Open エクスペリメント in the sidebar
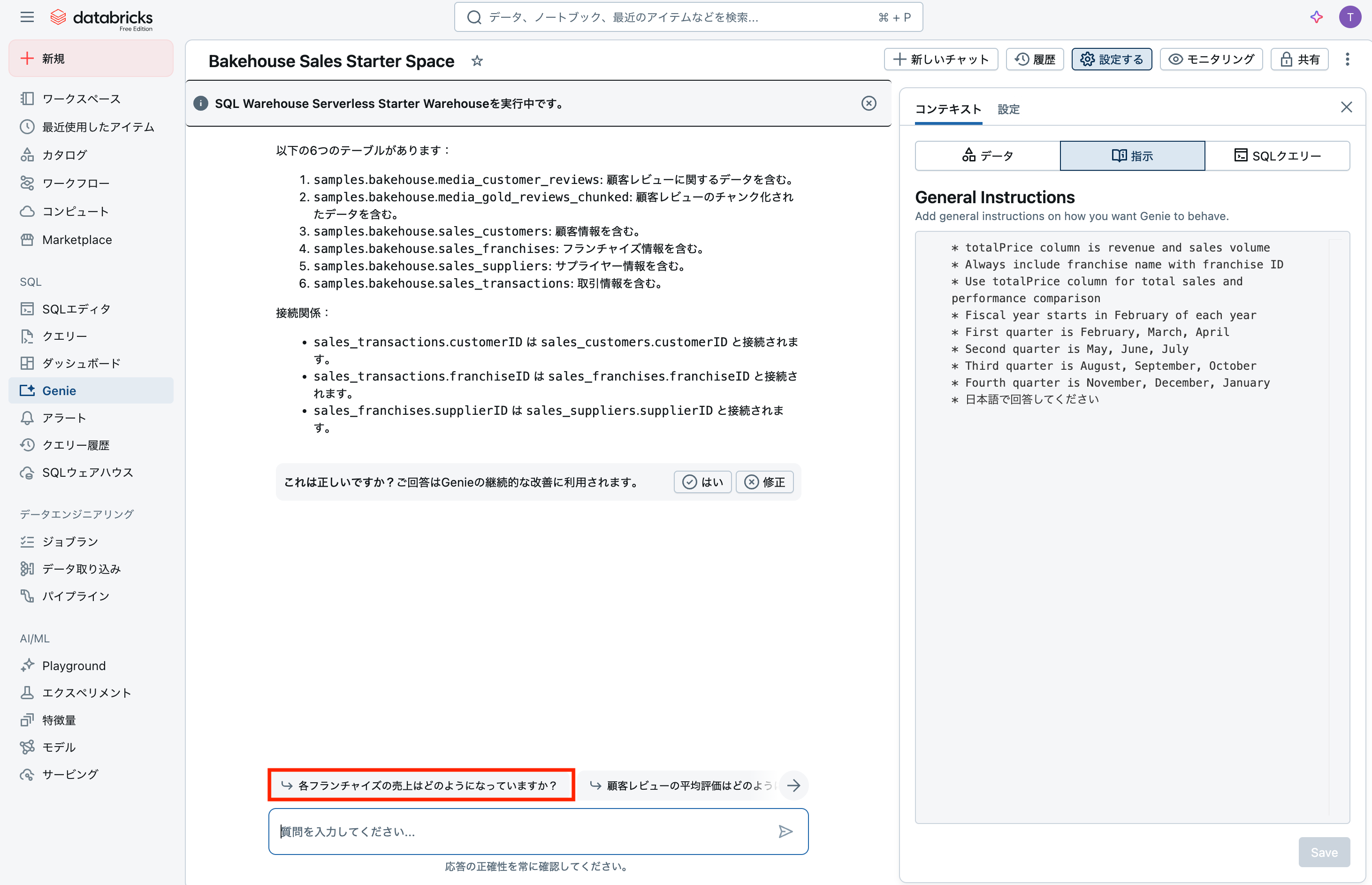Screen dimensions: 1372x885 click(91, 693)
